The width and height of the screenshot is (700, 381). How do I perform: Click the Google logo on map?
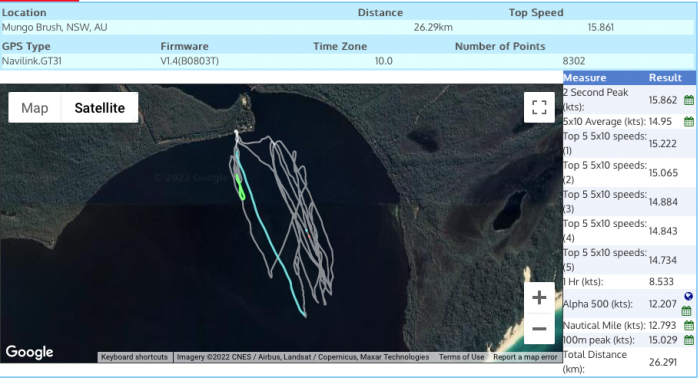tap(29, 352)
